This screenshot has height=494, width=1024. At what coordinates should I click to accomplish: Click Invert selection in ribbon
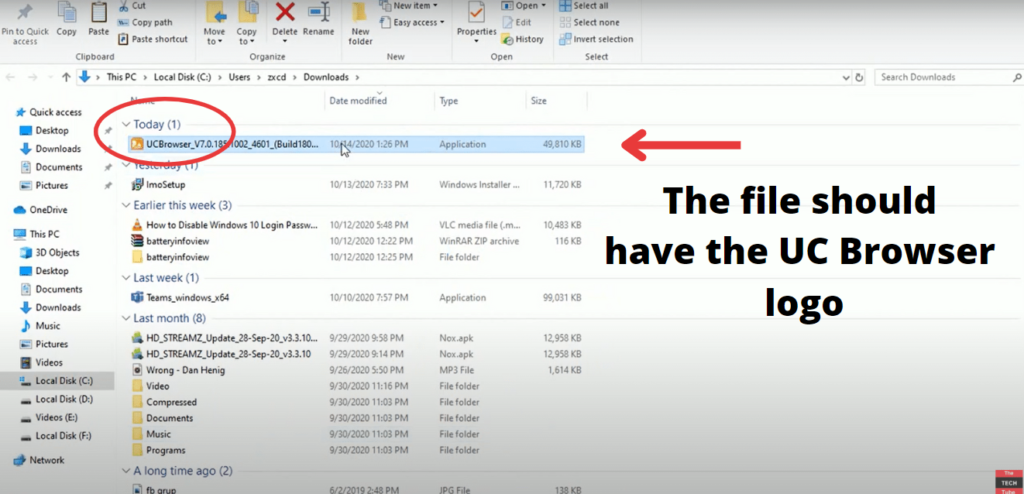tap(596, 39)
